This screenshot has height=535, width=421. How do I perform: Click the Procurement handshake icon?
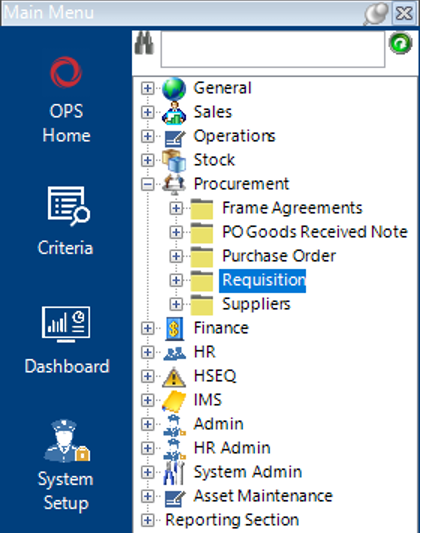[174, 184]
